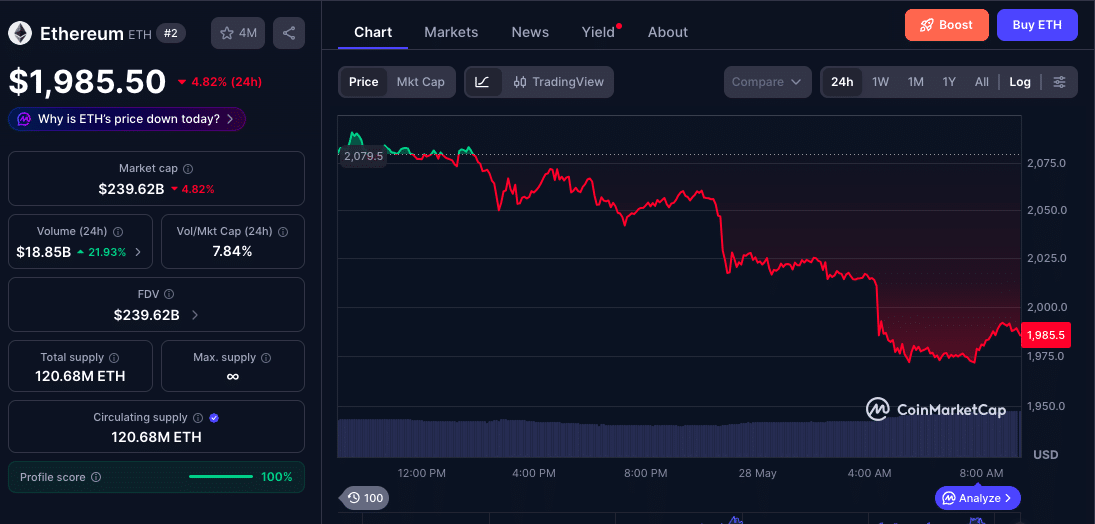The image size is (1095, 524).
Task: Click the info icon next to Circulating supply
Action: 198,417
